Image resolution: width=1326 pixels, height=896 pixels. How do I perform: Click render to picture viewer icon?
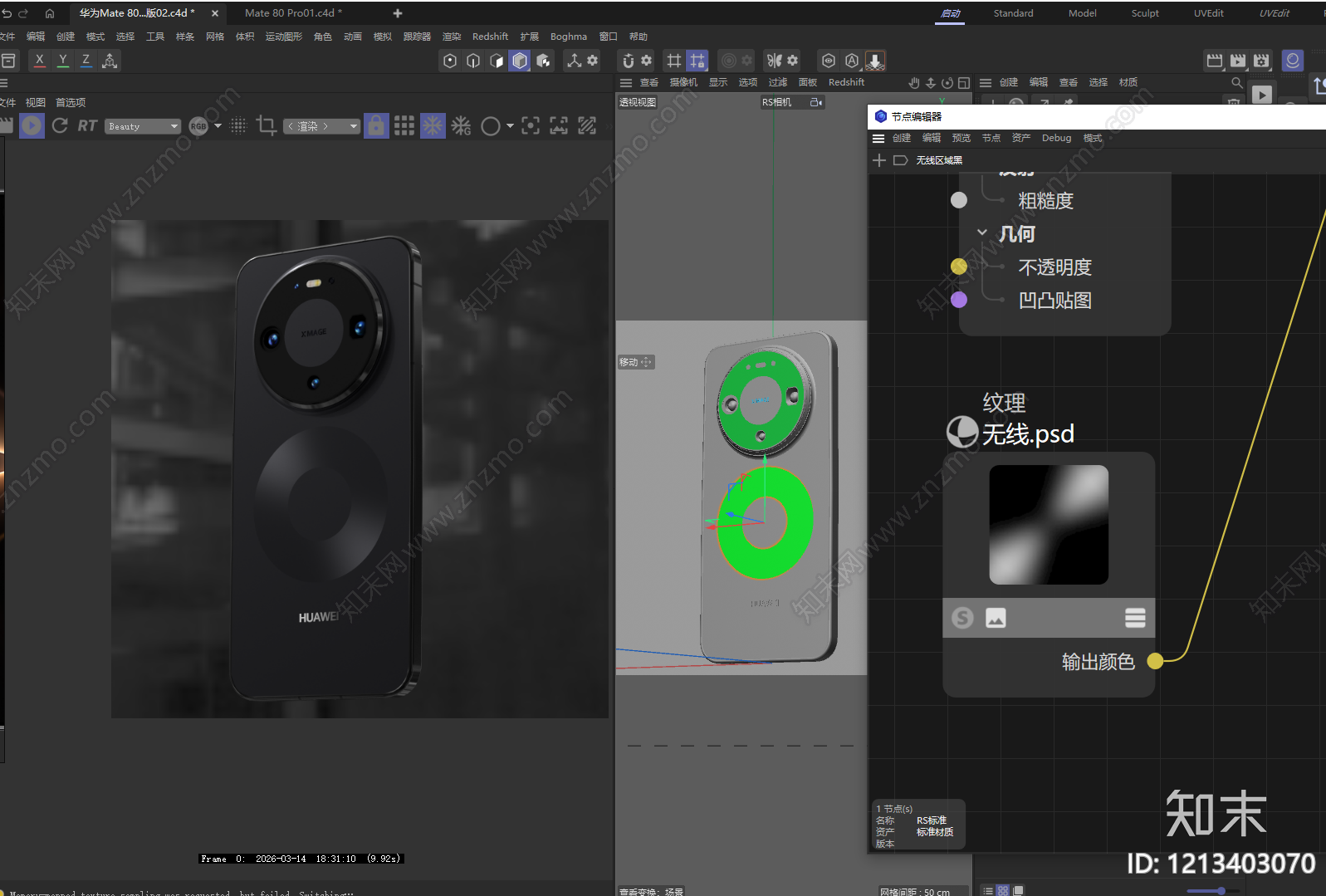coord(1238,61)
